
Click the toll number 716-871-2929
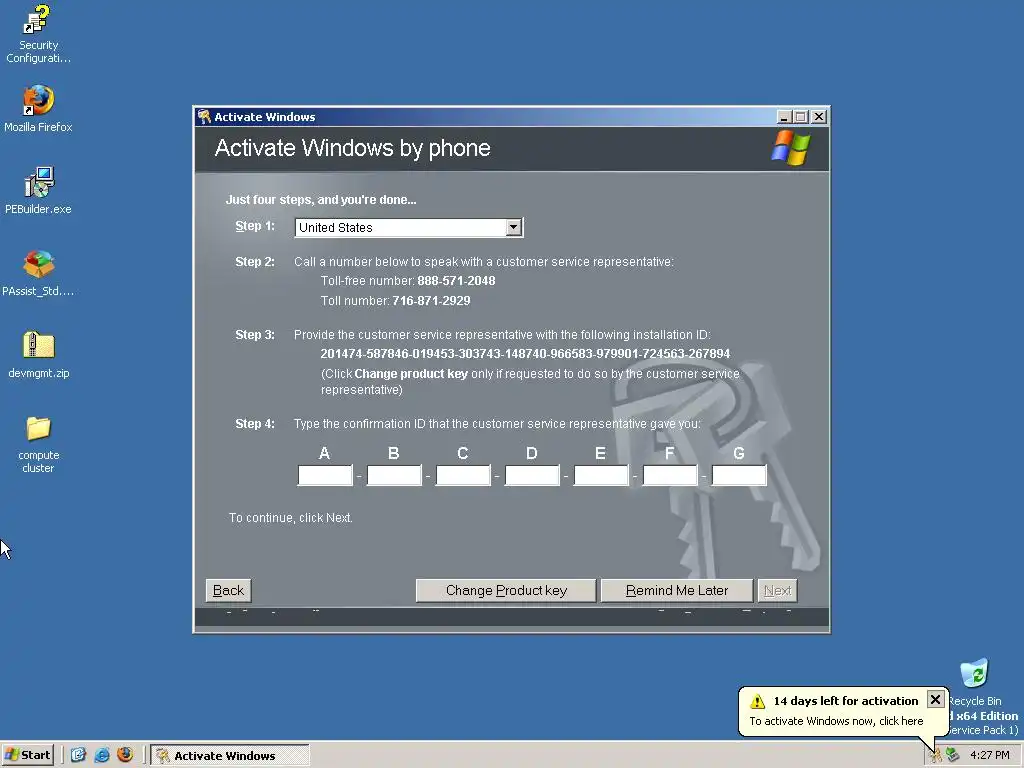click(x=431, y=300)
